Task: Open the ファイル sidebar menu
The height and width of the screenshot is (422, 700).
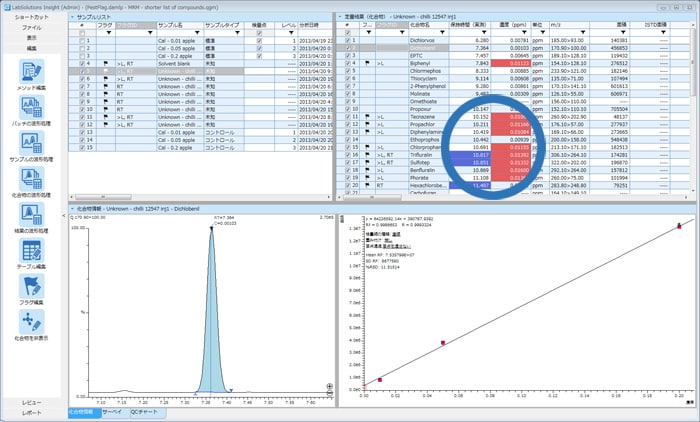Action: click(31, 28)
